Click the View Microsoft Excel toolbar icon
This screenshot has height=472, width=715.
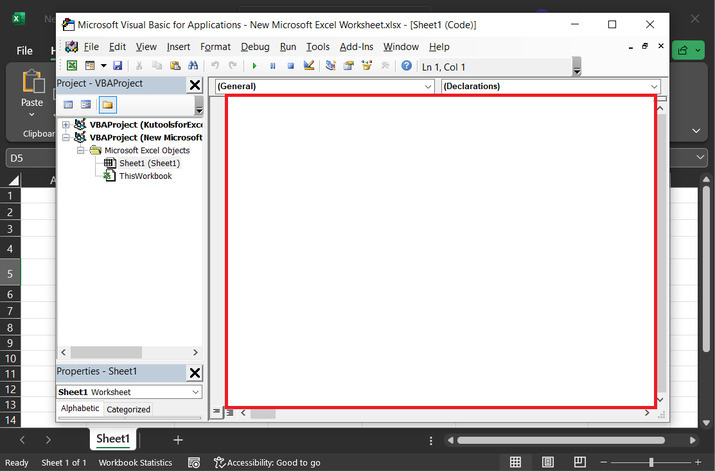72,66
